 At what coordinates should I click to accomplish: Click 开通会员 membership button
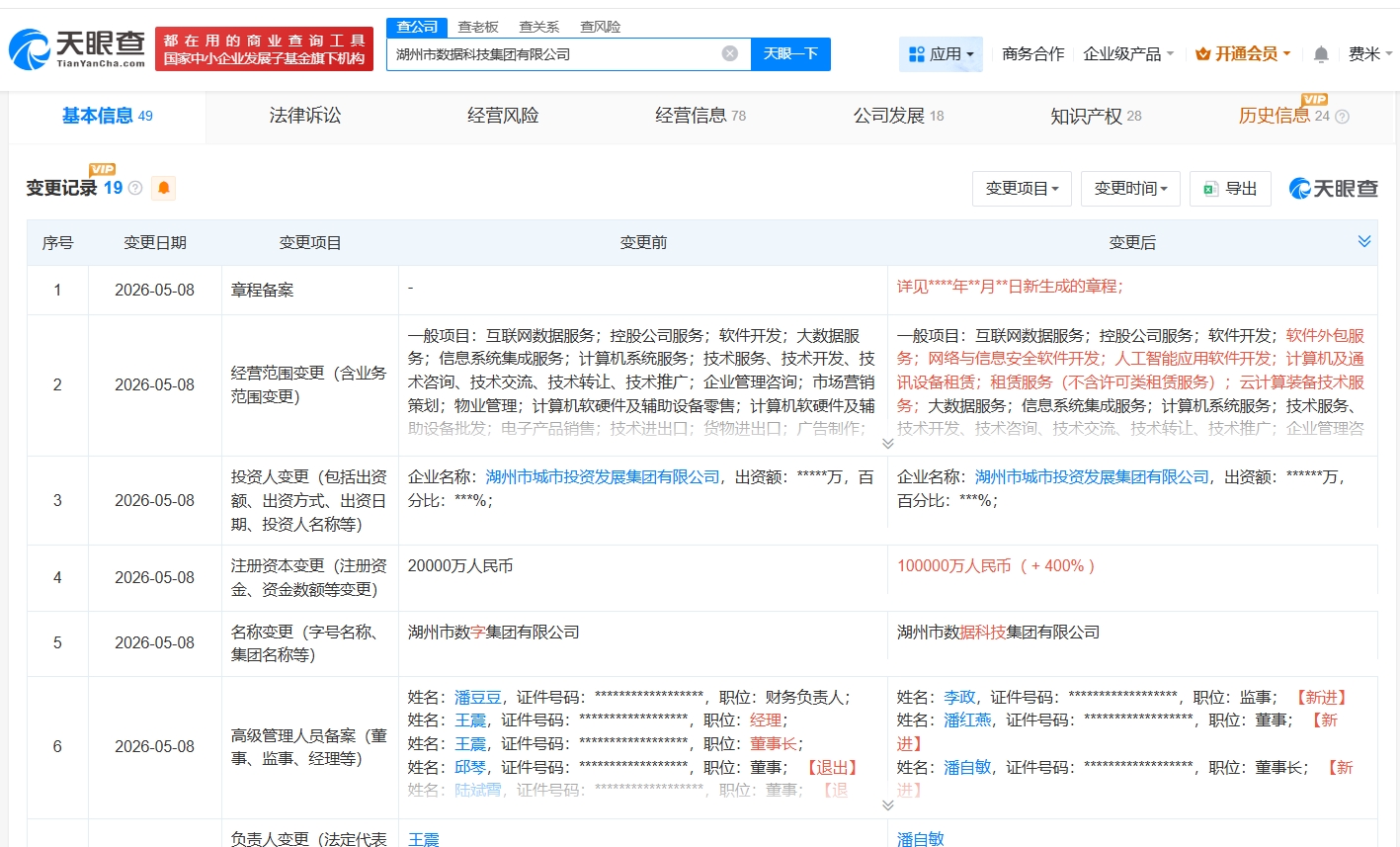[x=1243, y=54]
